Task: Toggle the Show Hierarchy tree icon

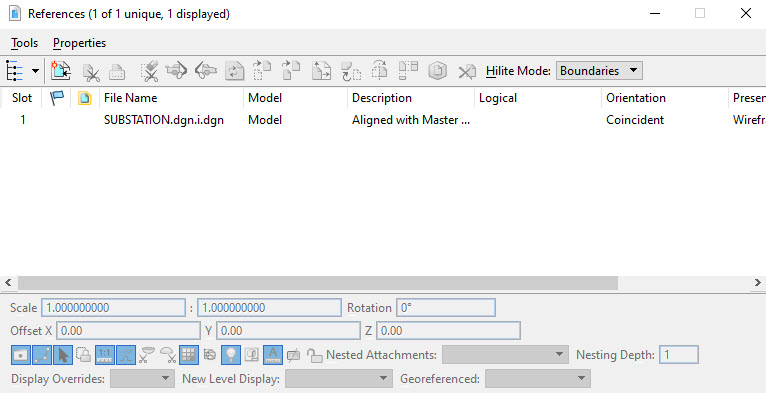Action: point(15,71)
